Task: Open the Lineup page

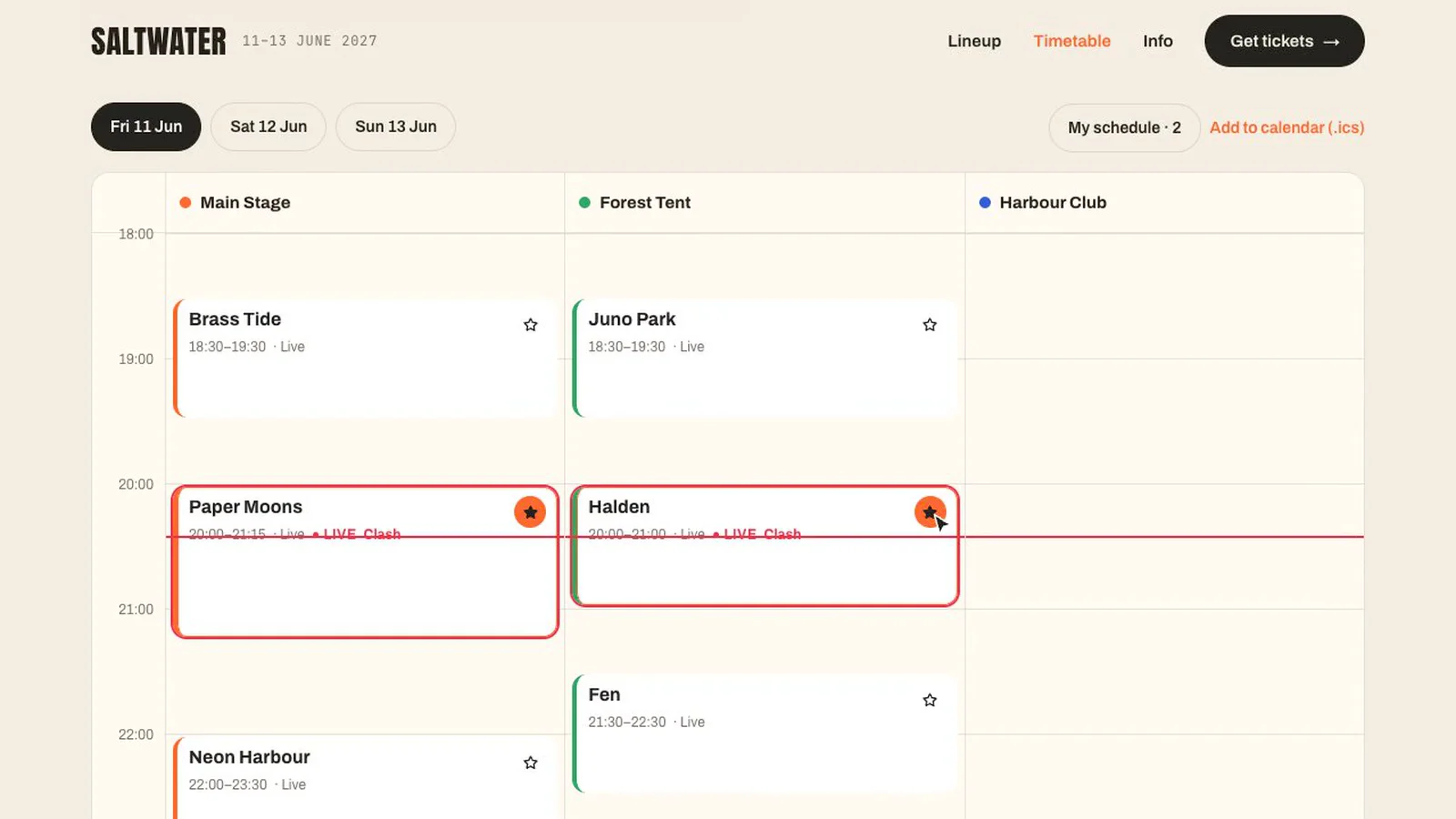Action: pos(974,41)
